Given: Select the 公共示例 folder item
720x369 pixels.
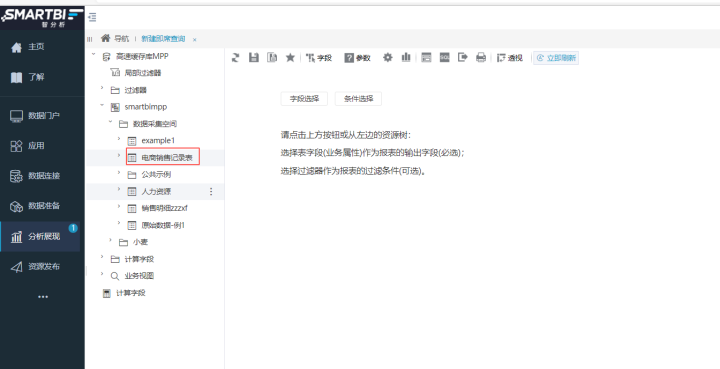Looking at the screenshot, I should coord(156,174).
